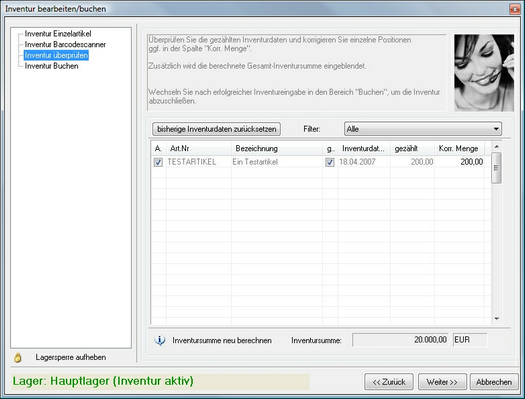Toggle the 'A.' checkbox for TESTARTIKEL
Image resolution: width=525 pixels, height=399 pixels.
tap(158, 162)
